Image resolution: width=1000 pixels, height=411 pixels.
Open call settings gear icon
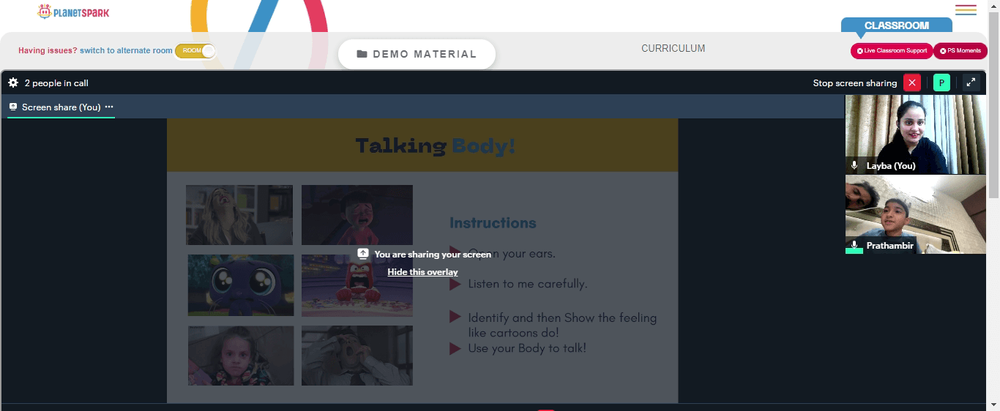coord(13,83)
